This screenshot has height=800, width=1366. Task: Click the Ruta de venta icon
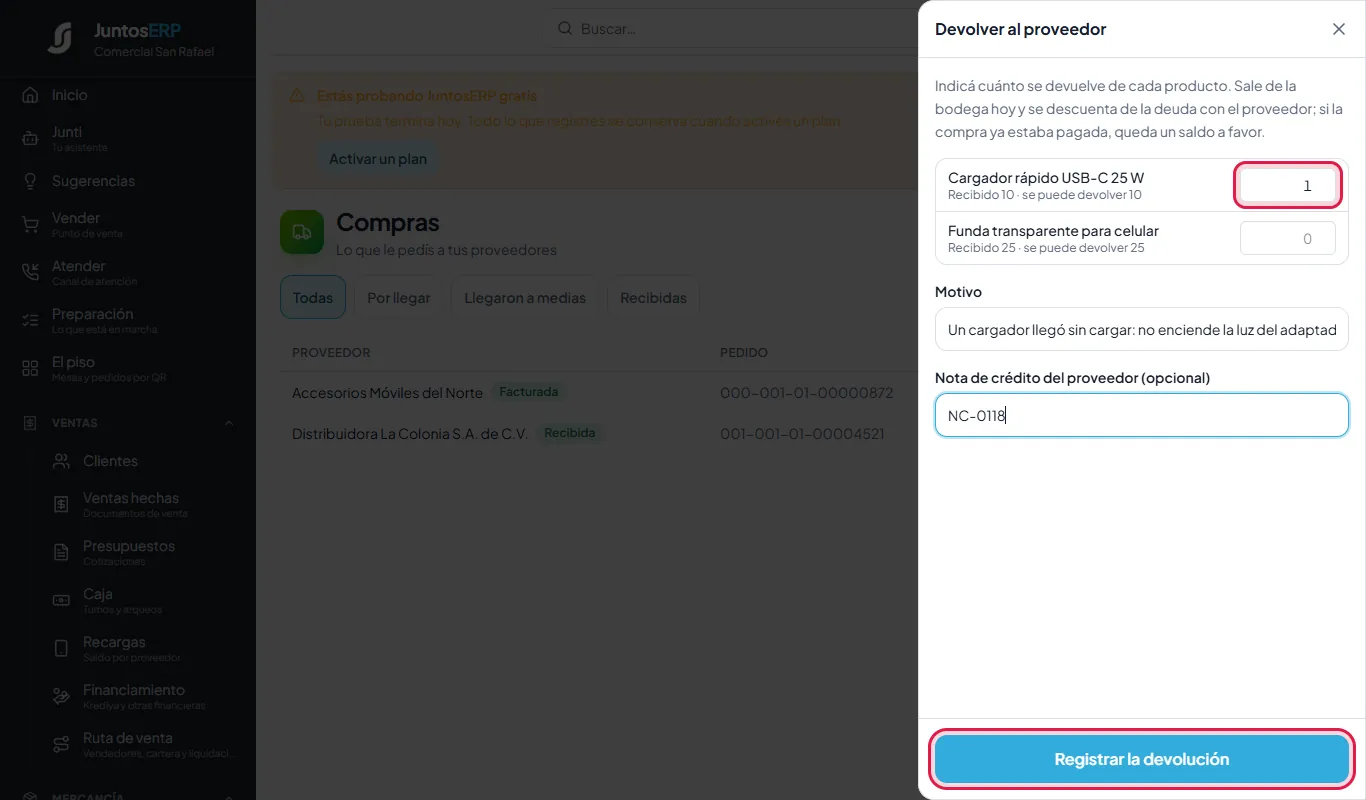tap(61, 744)
